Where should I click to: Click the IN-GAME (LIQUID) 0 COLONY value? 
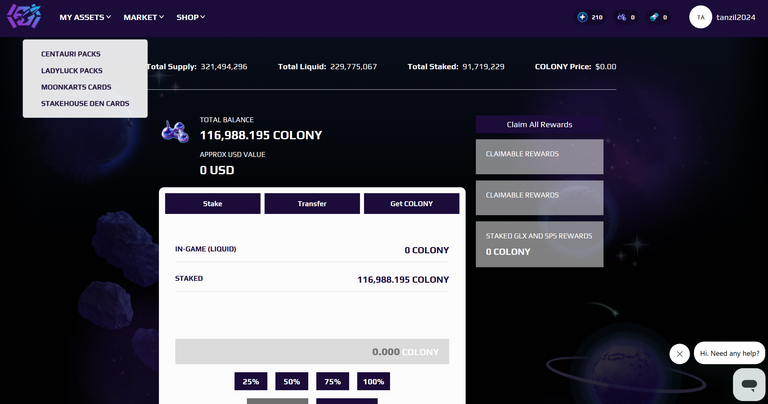coord(427,250)
